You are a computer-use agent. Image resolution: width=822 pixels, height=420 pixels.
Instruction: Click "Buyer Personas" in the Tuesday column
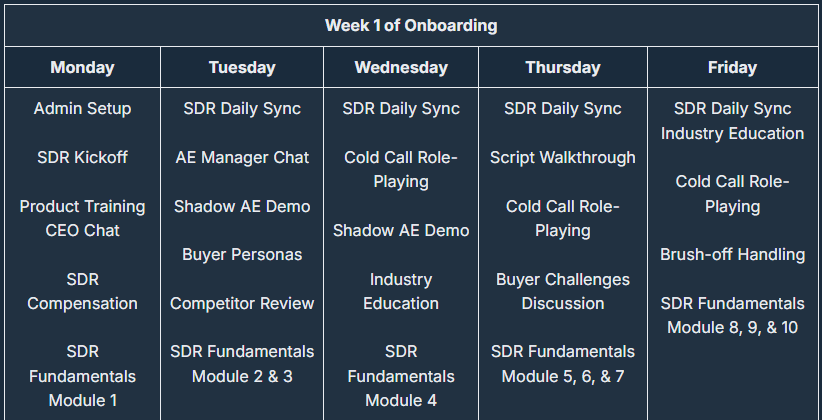coord(242,254)
